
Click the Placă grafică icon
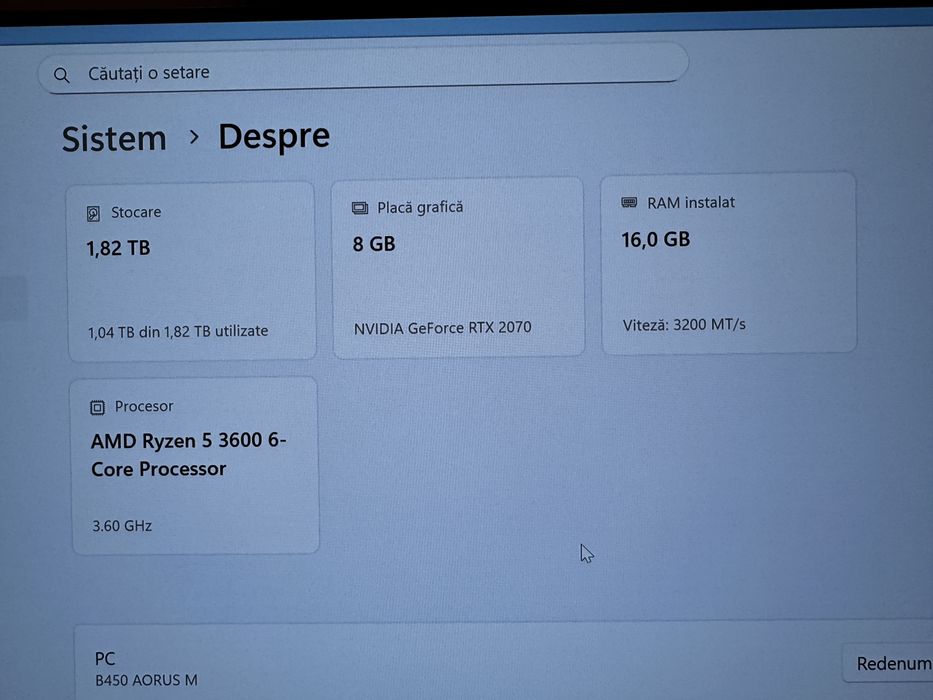click(x=359, y=208)
